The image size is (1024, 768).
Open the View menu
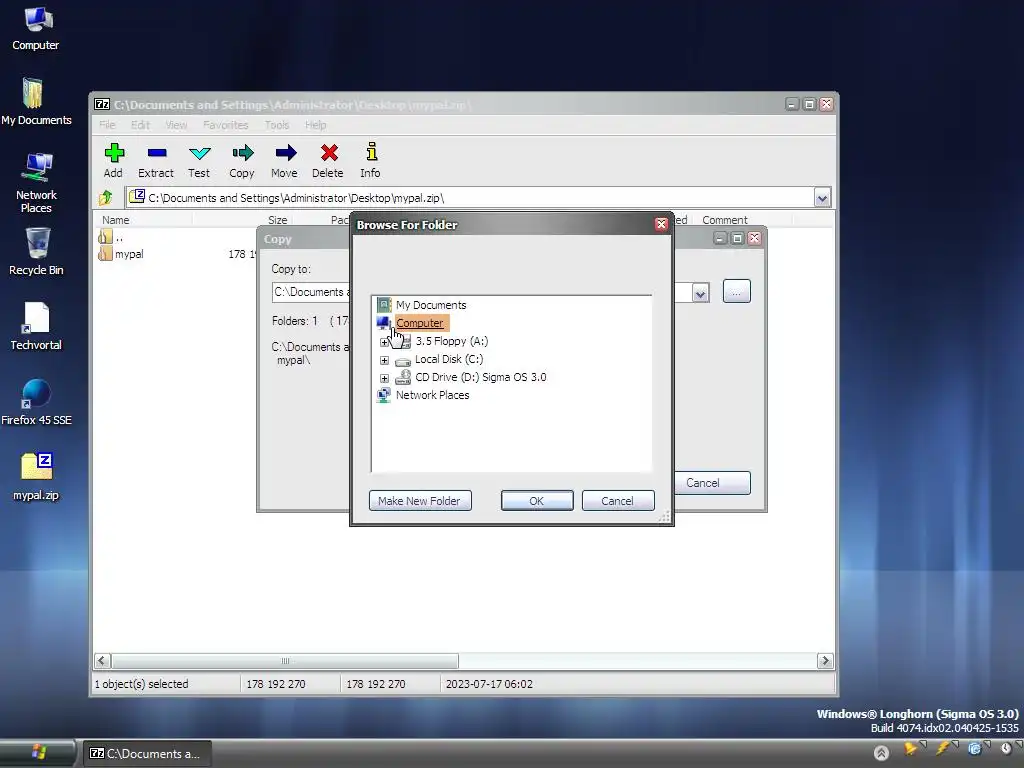(176, 125)
